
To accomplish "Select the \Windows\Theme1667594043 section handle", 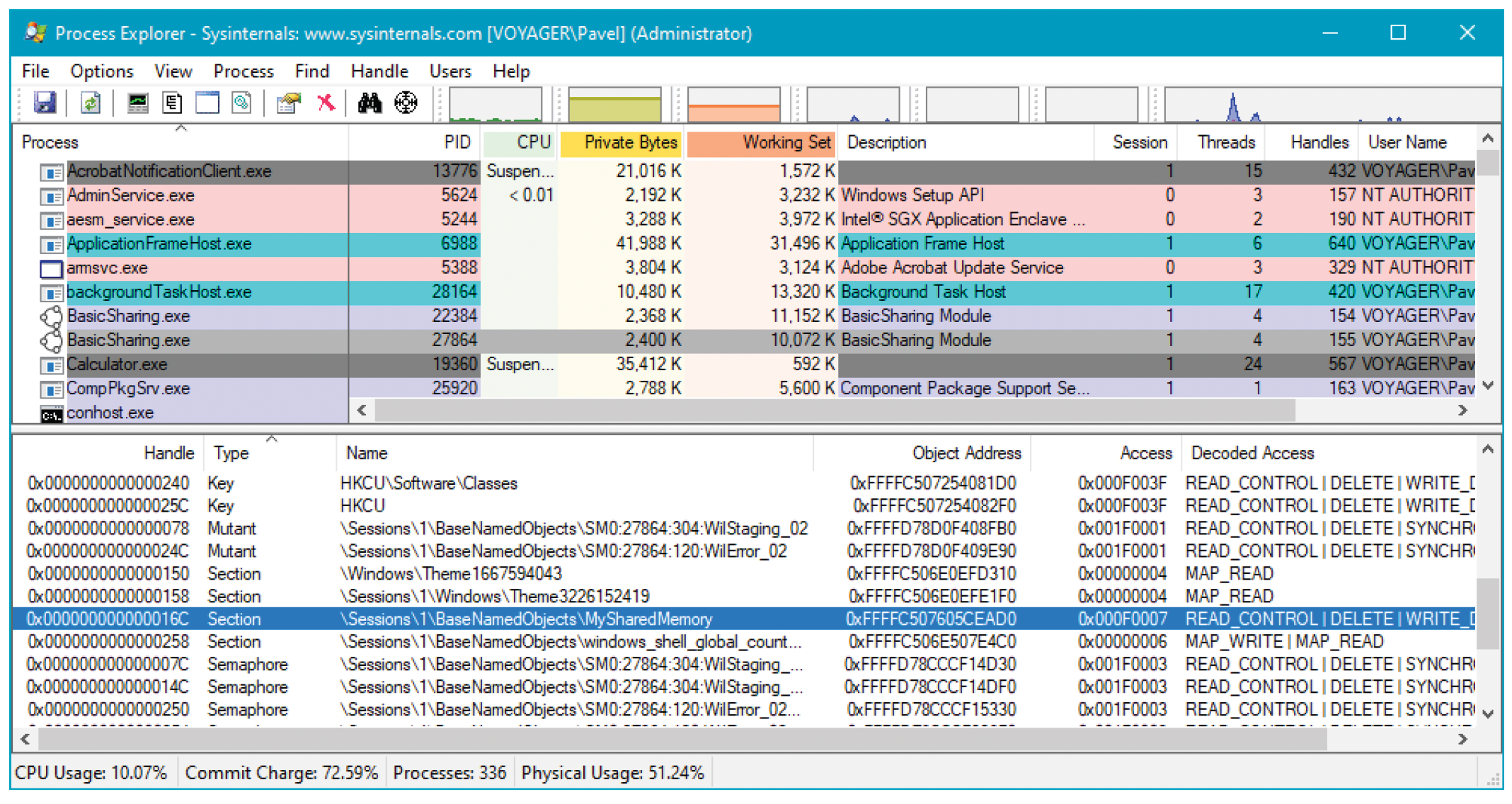I will pos(744,575).
